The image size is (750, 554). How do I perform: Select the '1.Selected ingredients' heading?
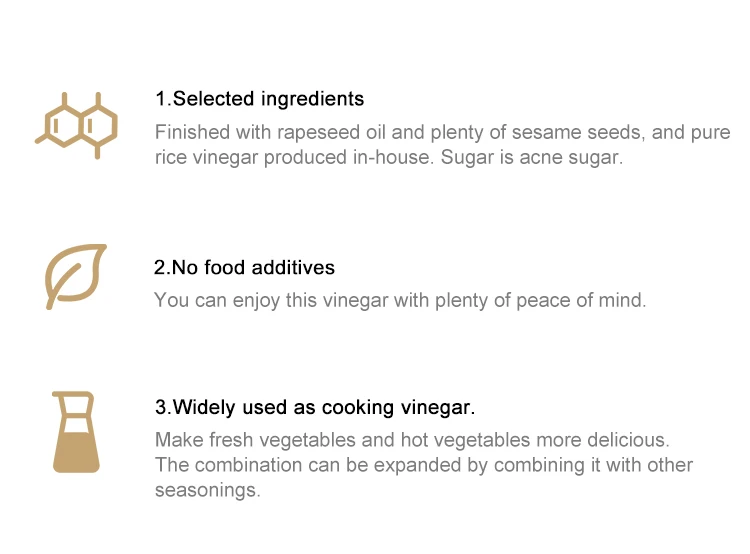[x=259, y=99]
